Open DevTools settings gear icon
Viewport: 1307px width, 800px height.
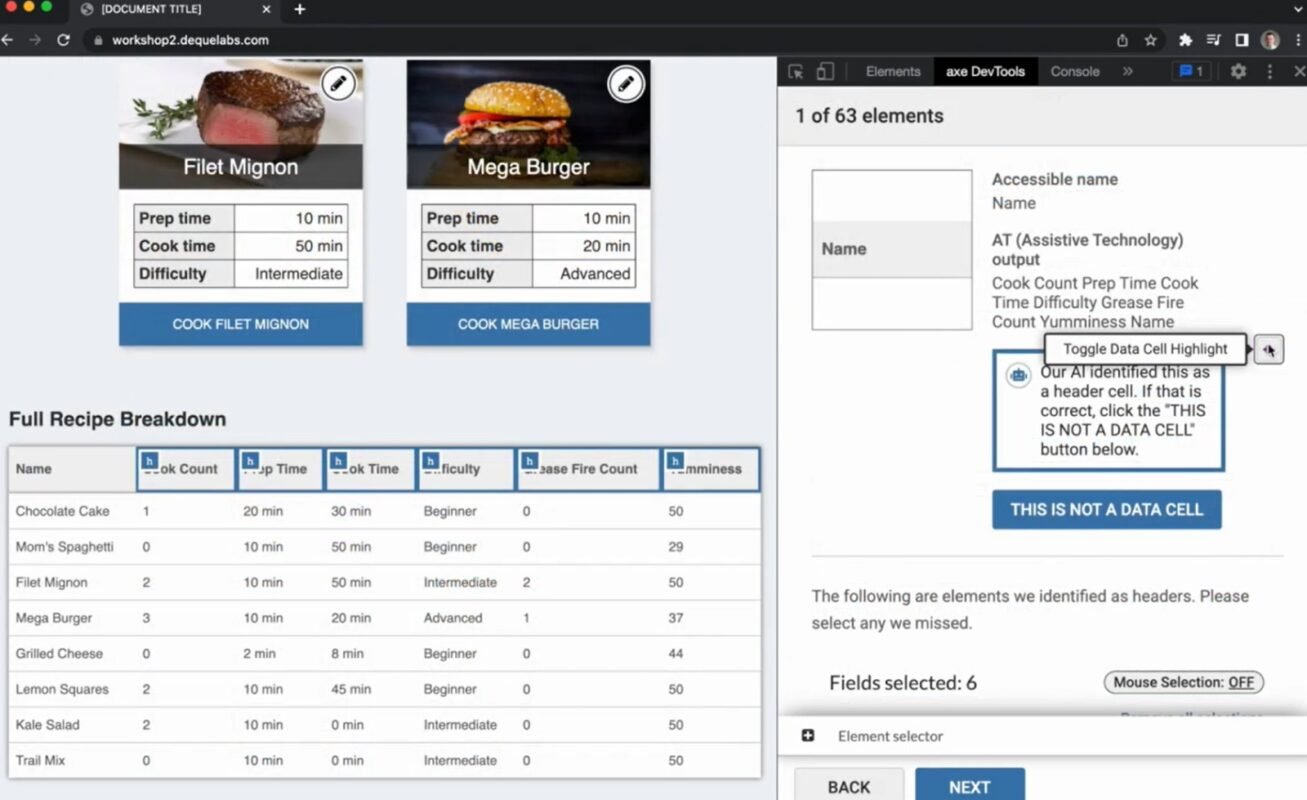1238,72
